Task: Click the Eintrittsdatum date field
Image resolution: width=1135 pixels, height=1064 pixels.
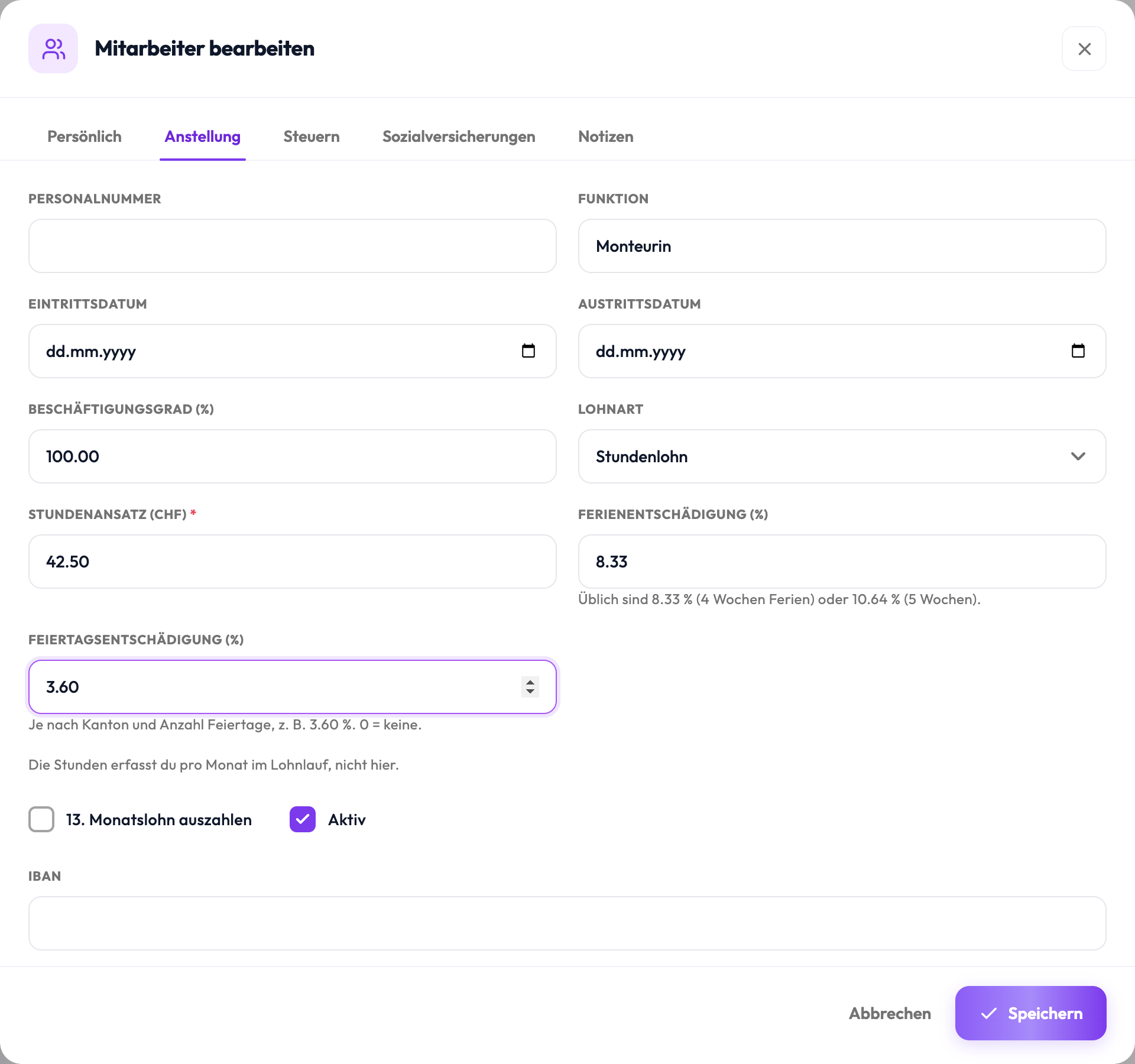Action: (293, 351)
